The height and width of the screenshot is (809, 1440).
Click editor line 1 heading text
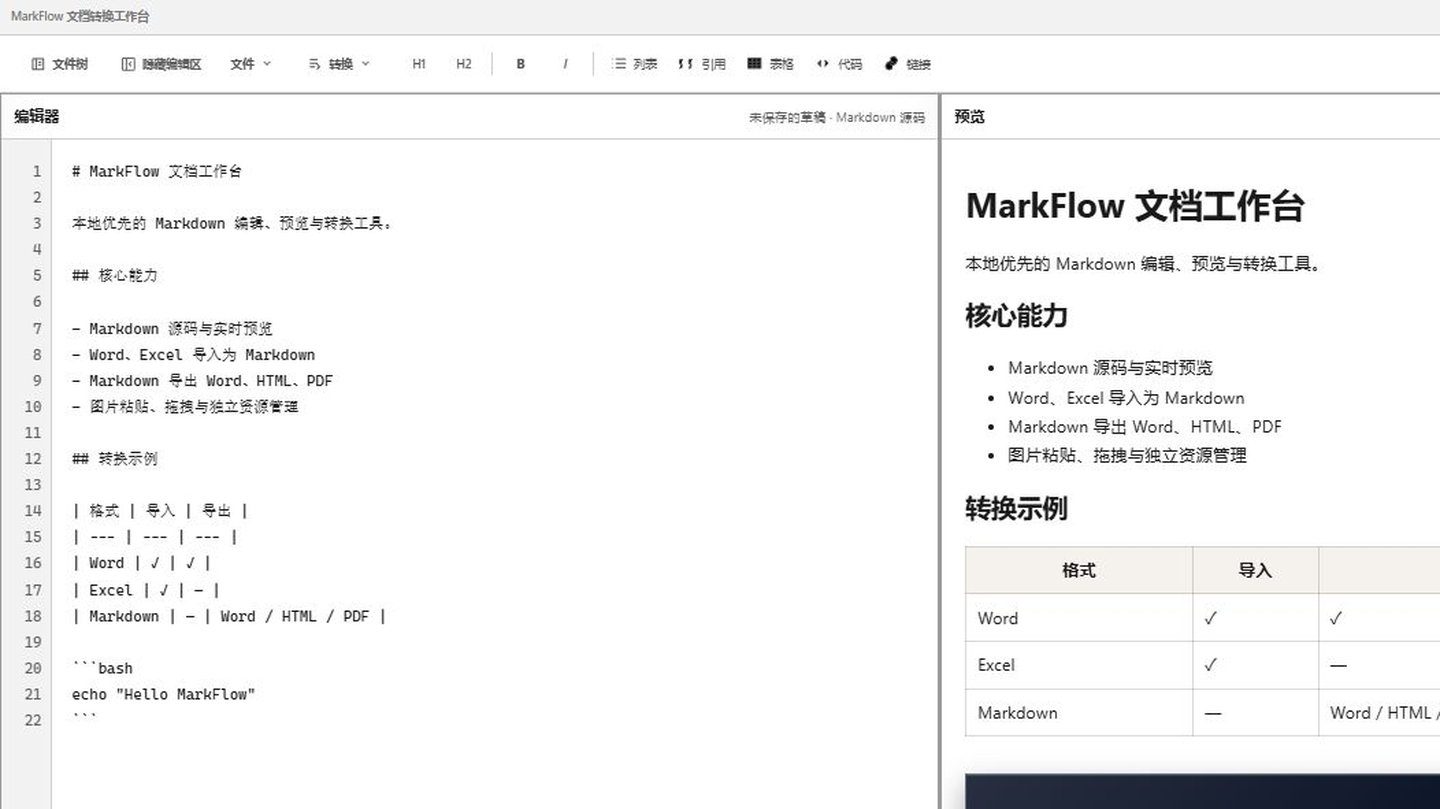pos(157,171)
